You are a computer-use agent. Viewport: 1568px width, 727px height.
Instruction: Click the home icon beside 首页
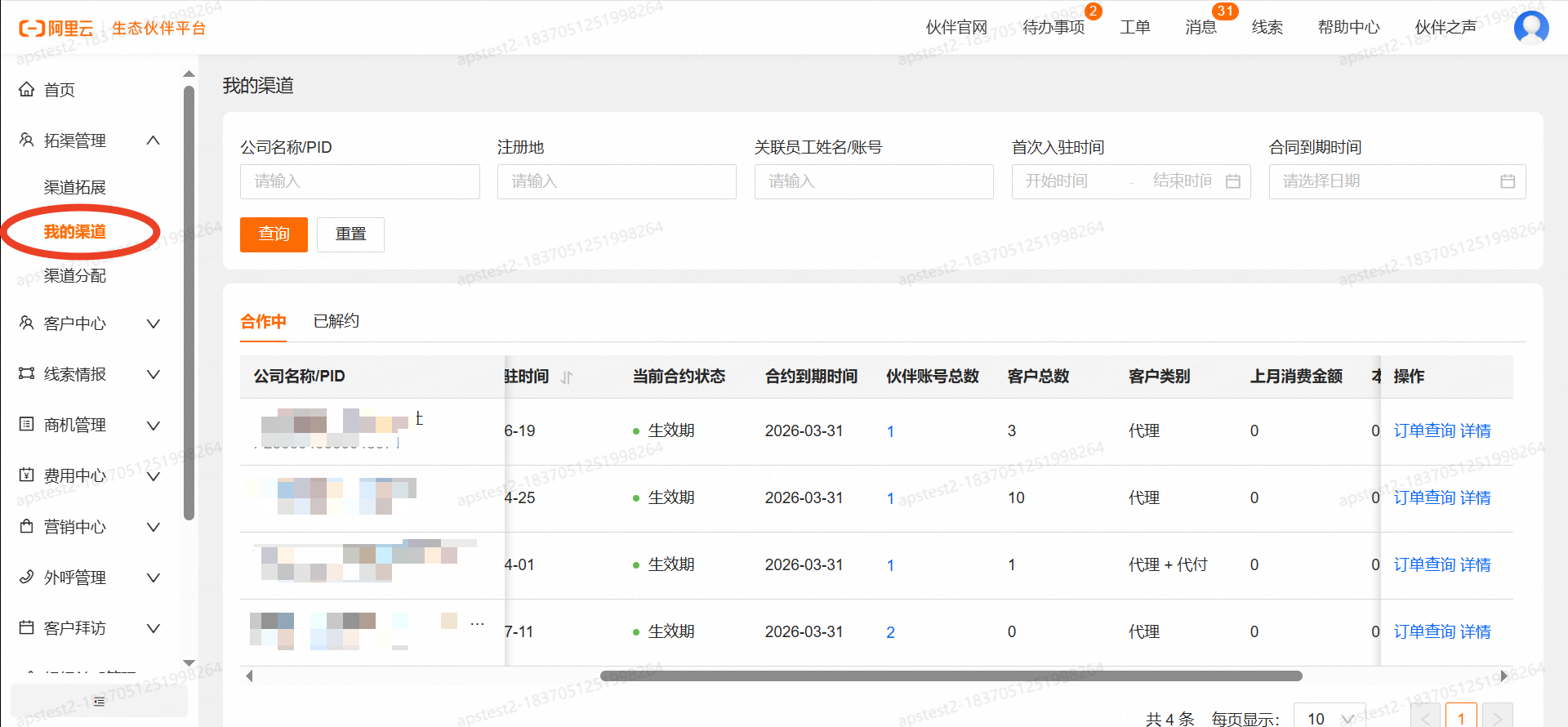pyautogui.click(x=27, y=90)
